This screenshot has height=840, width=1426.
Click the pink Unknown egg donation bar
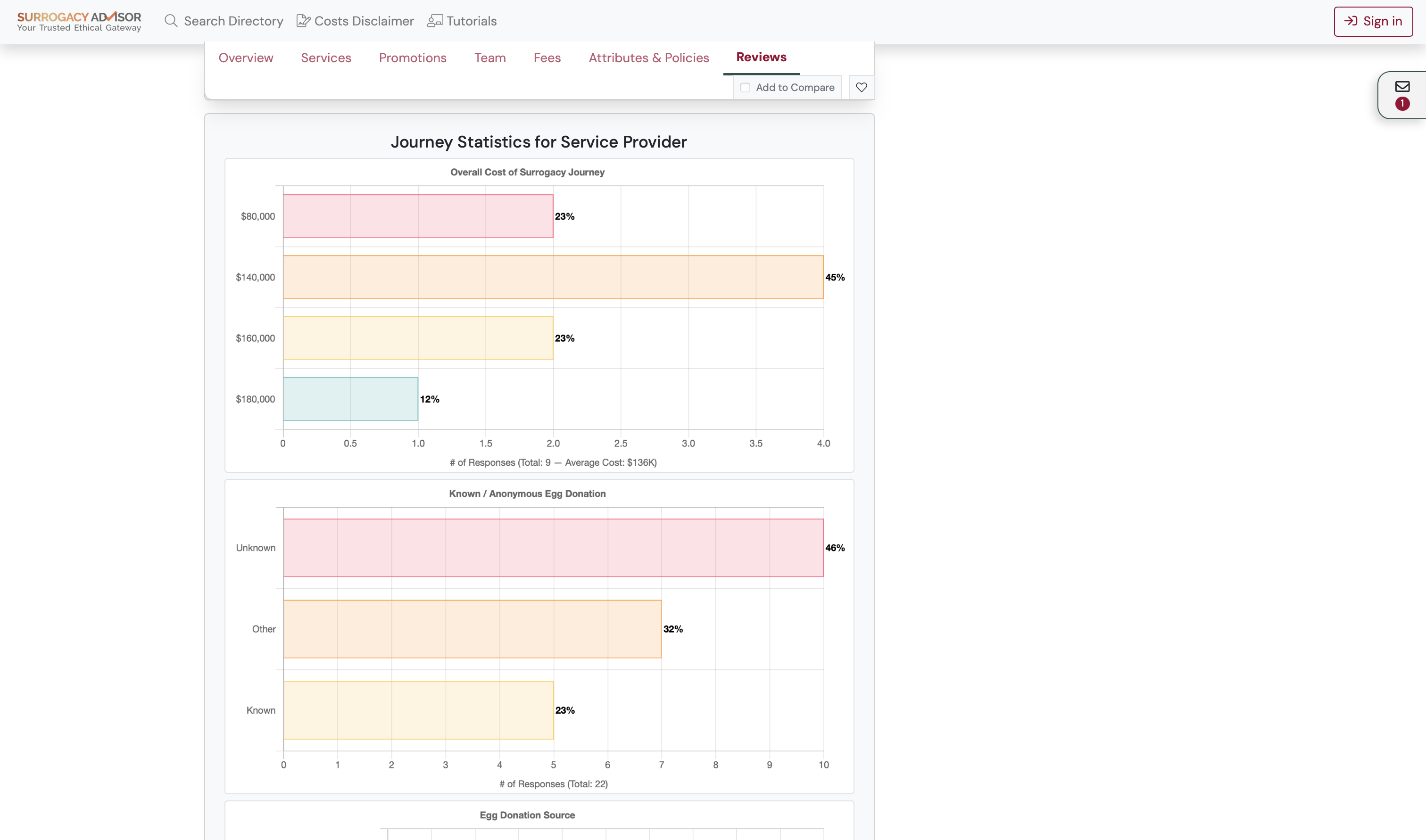(553, 548)
